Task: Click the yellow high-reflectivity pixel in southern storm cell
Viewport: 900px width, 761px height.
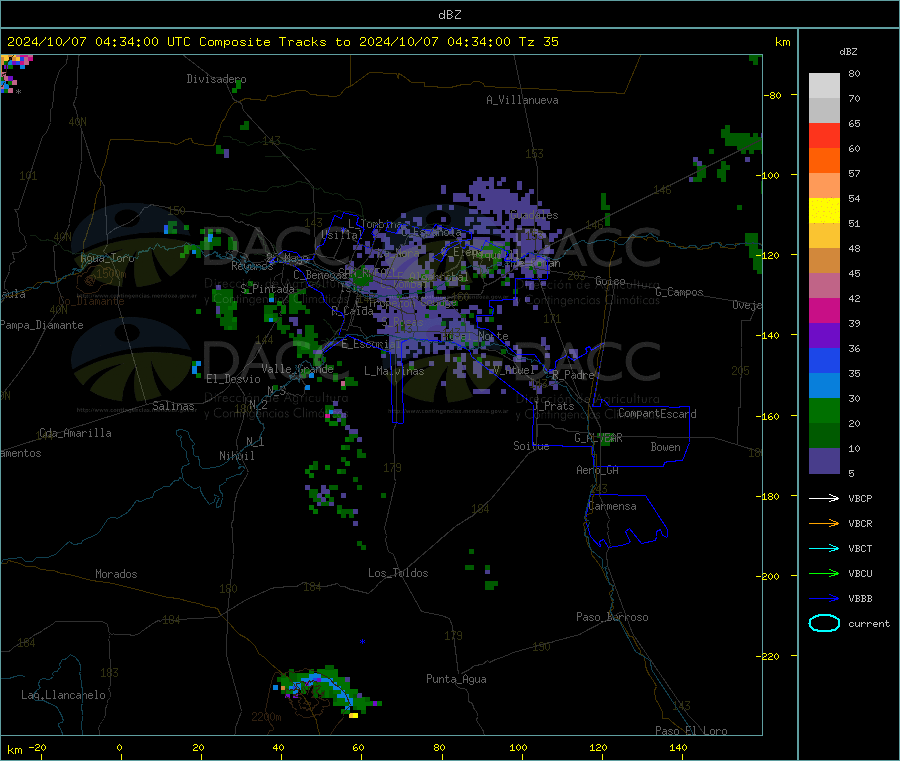Action: (x=354, y=715)
